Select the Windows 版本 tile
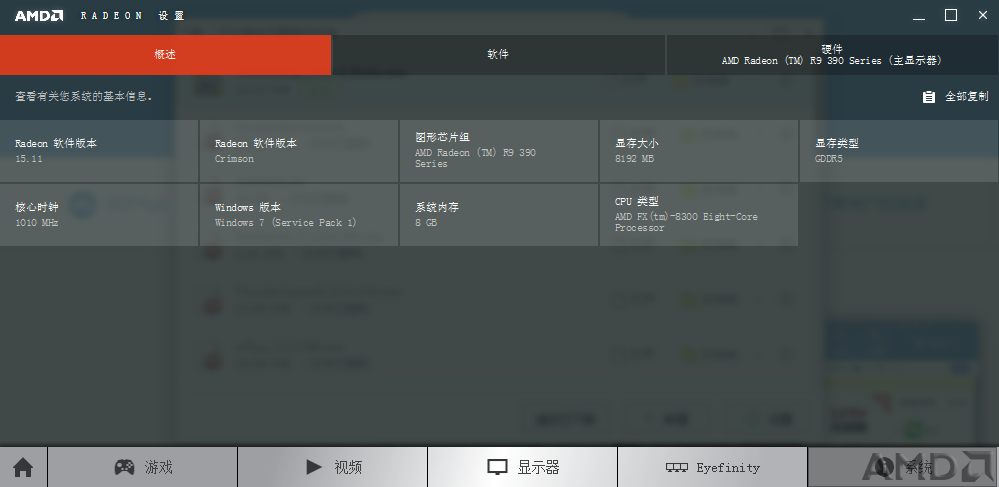The width and height of the screenshot is (999, 487). 299,215
